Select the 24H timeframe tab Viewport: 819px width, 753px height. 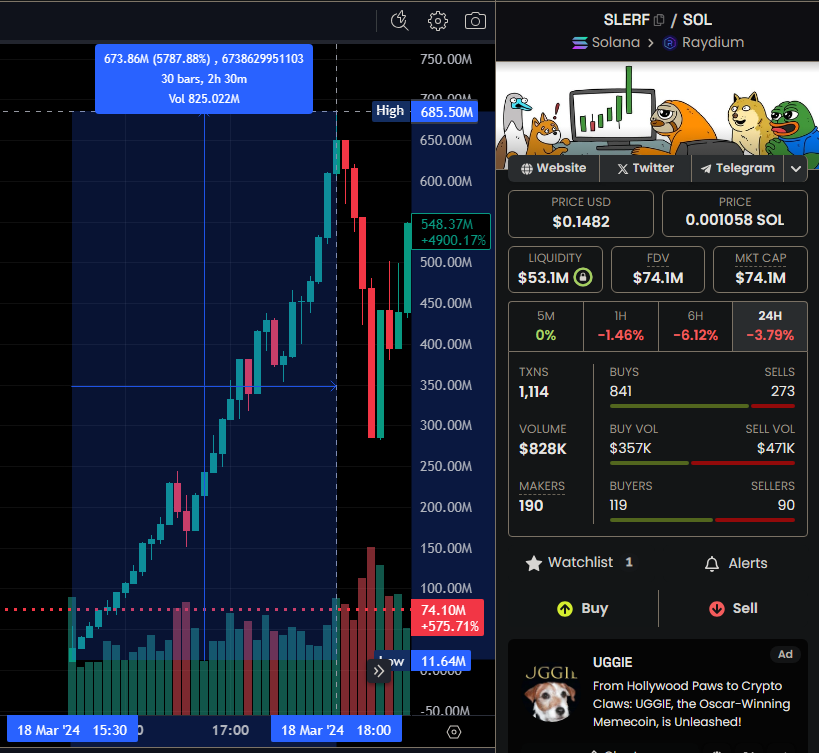[x=770, y=326]
